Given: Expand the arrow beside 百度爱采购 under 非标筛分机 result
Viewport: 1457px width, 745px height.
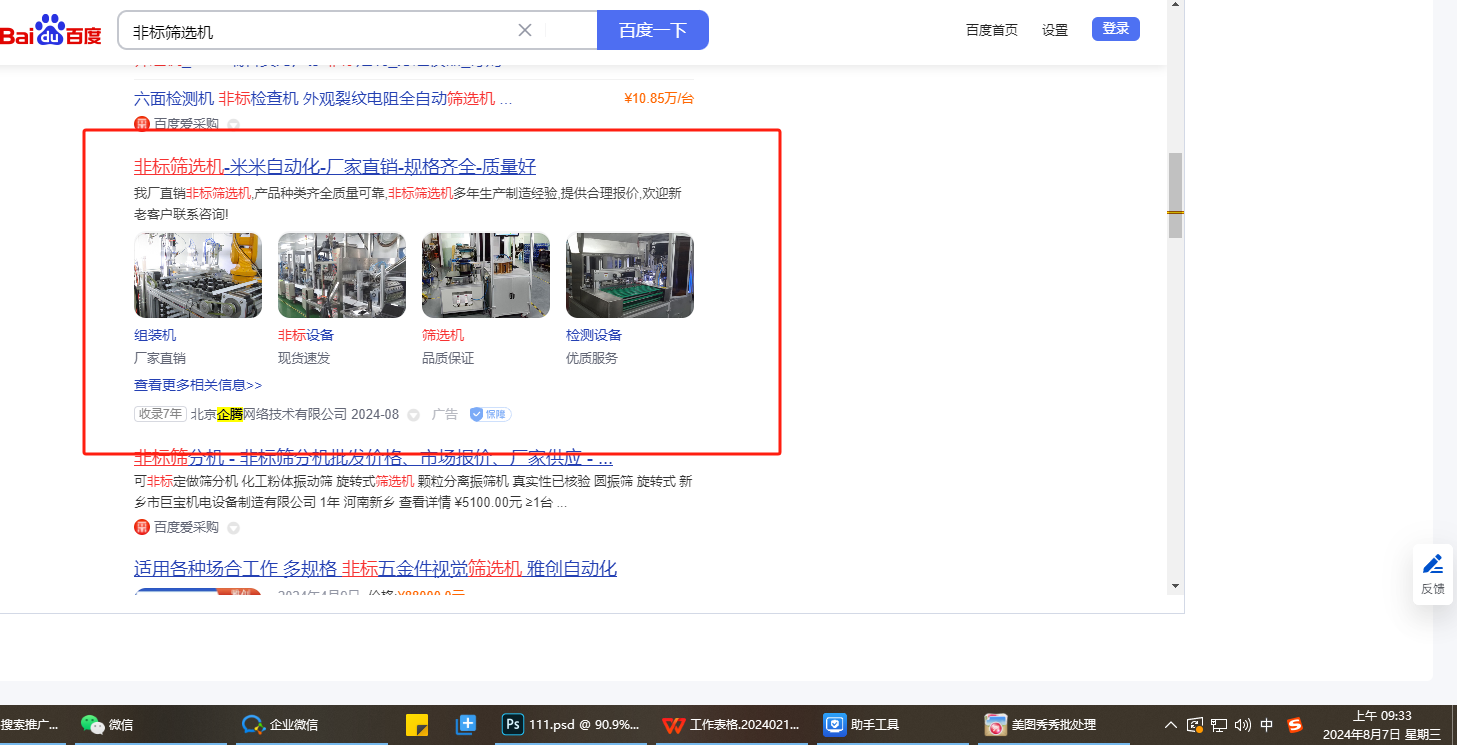Looking at the screenshot, I should (x=233, y=528).
